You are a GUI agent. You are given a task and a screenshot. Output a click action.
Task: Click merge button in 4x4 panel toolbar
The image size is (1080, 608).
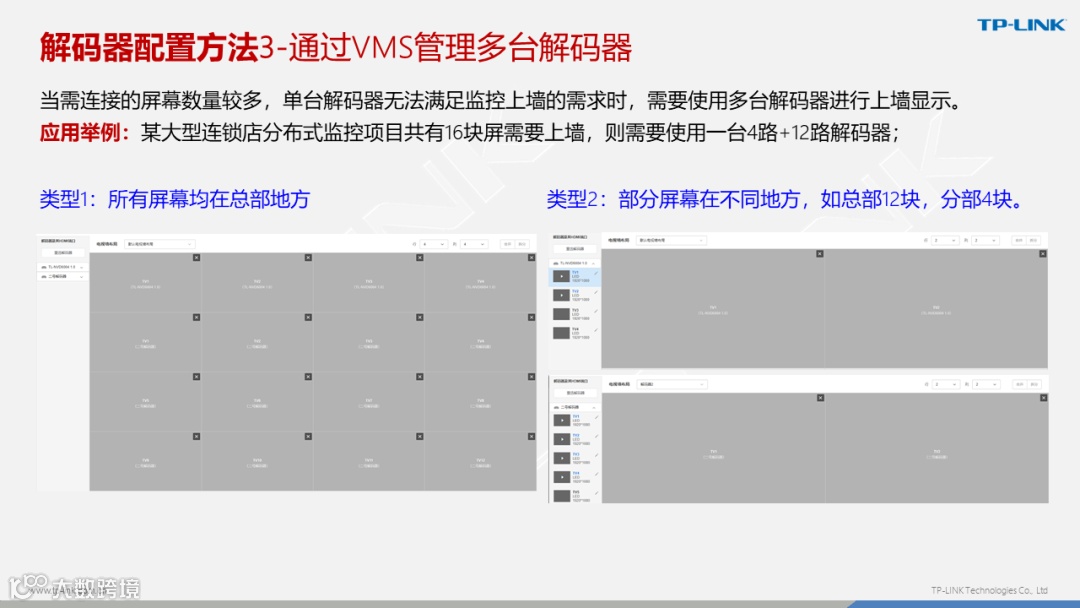(x=508, y=244)
